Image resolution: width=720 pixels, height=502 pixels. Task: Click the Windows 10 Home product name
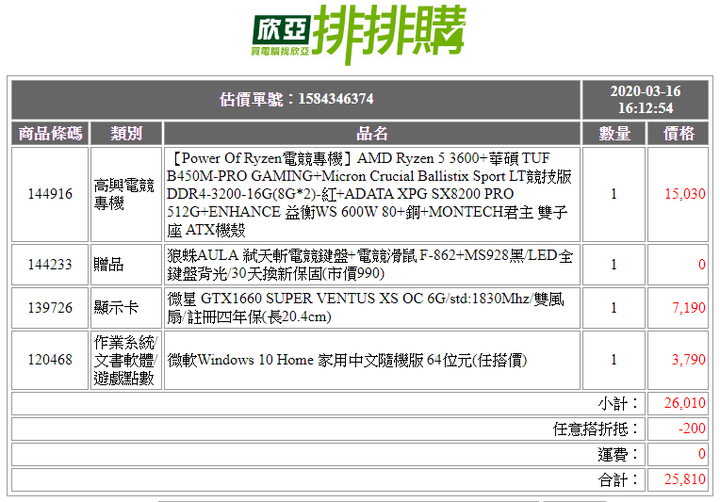347,360
